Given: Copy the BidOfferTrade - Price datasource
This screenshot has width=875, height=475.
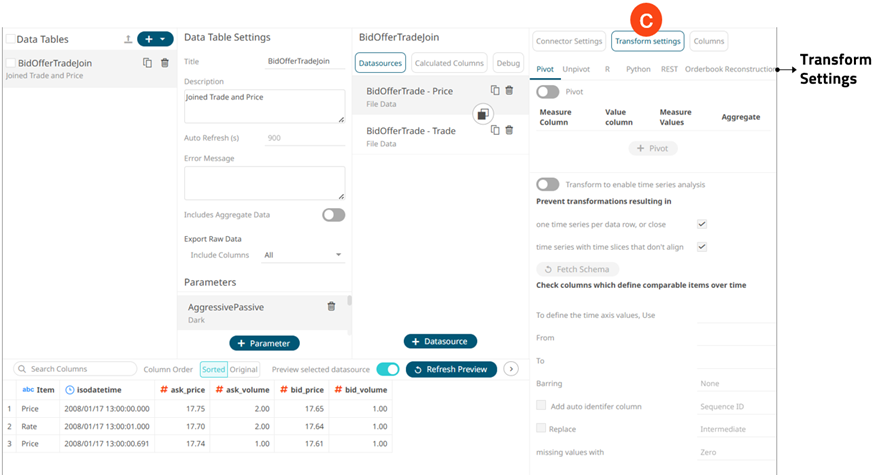Looking at the screenshot, I should click(x=495, y=90).
